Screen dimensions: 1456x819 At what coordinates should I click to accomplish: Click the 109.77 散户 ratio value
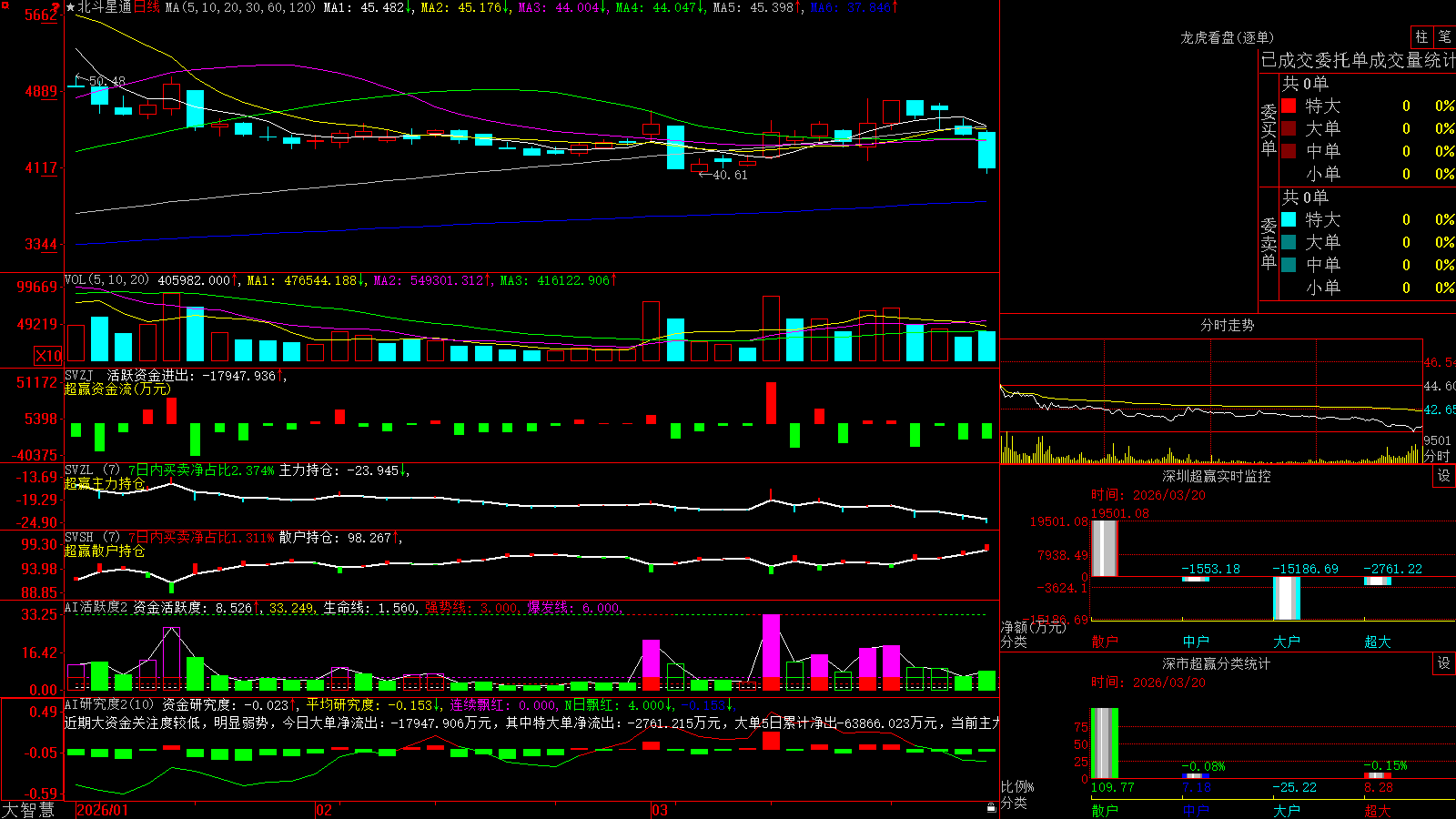(1112, 787)
